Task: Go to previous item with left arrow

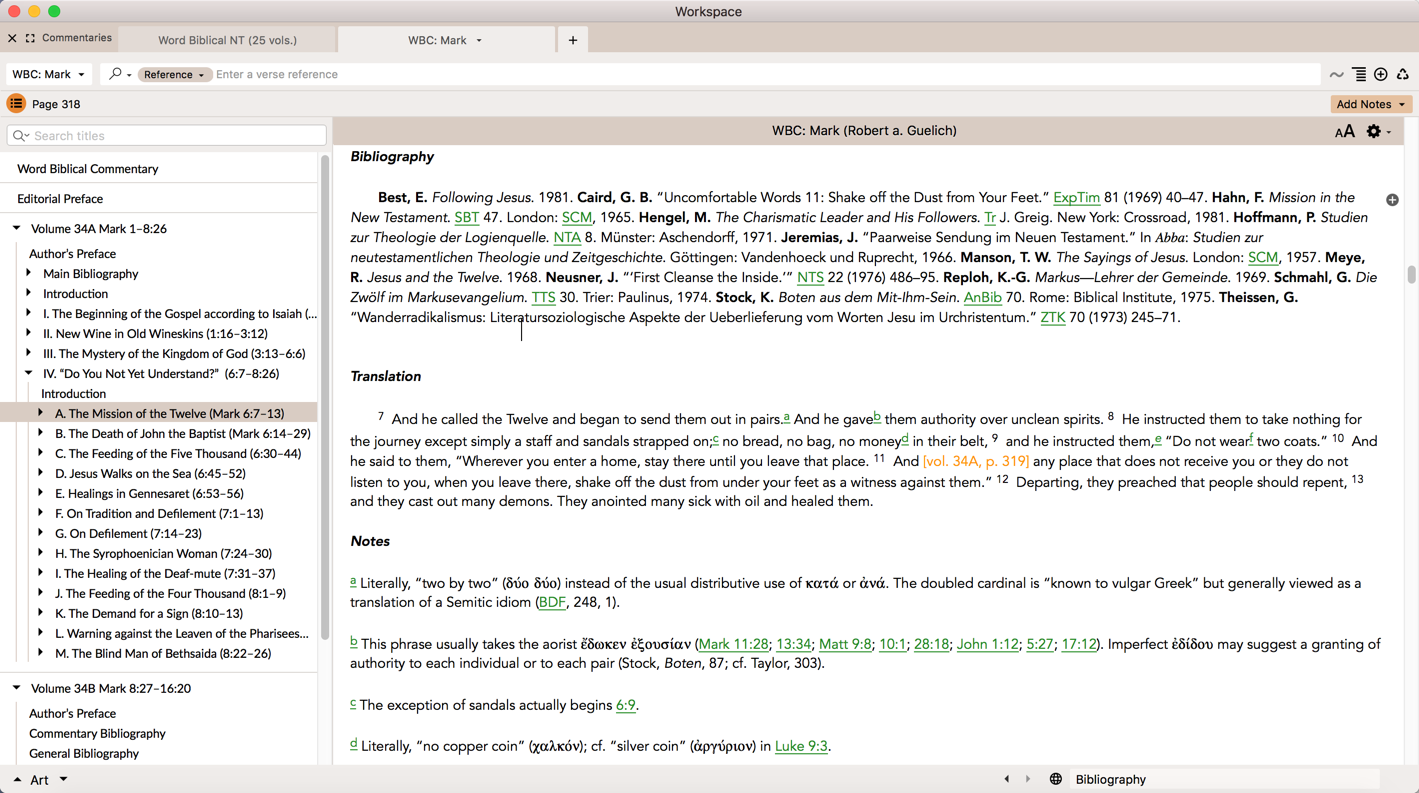Action: tap(1007, 779)
